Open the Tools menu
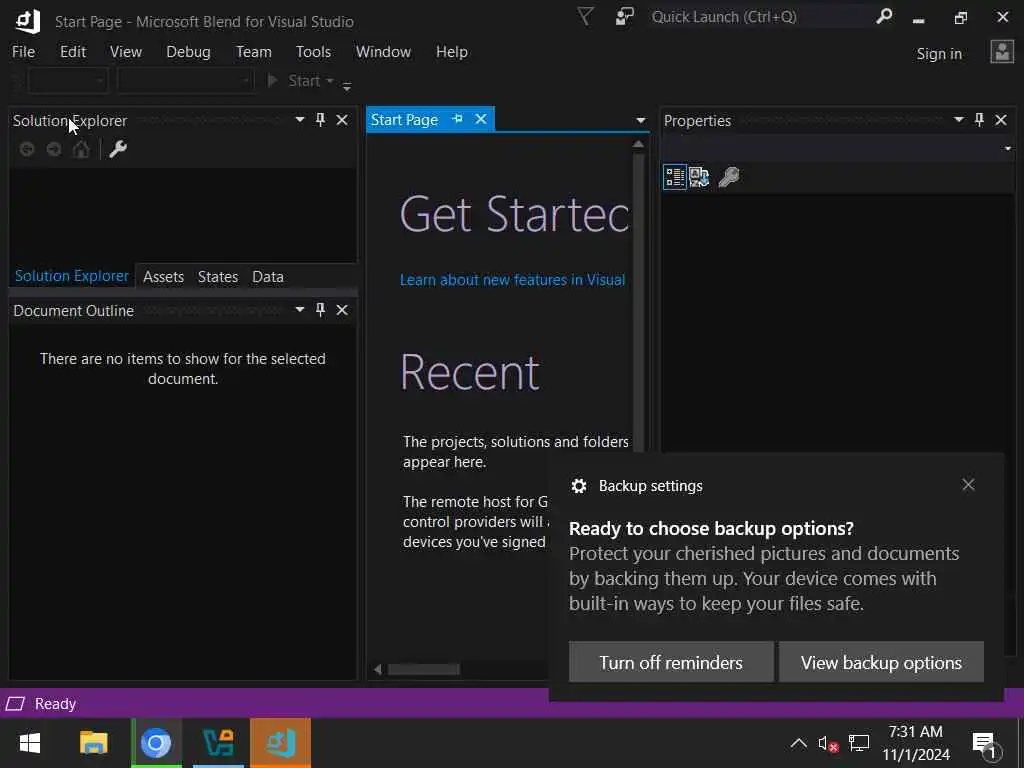 (x=313, y=52)
